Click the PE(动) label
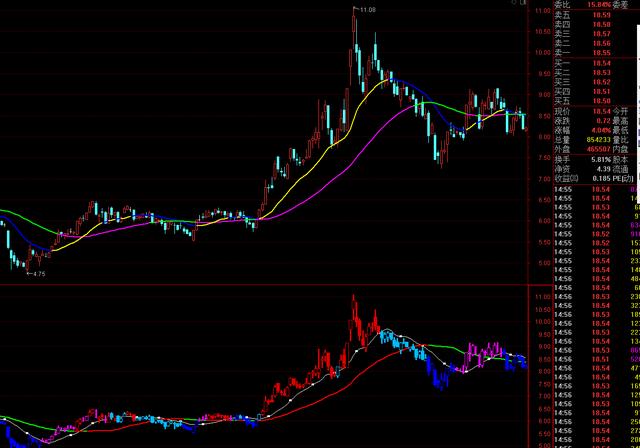Viewport: 640px width, 448px height. pos(623,178)
